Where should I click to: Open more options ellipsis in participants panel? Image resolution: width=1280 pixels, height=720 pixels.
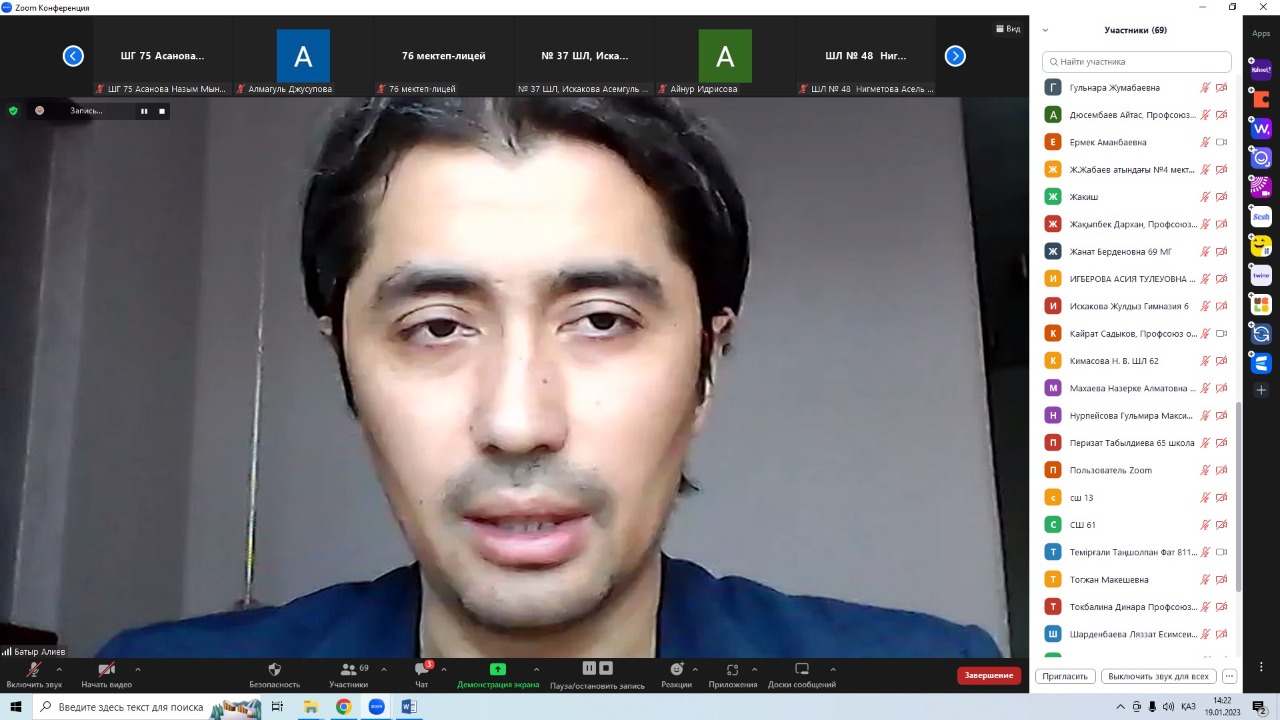[1229, 676]
